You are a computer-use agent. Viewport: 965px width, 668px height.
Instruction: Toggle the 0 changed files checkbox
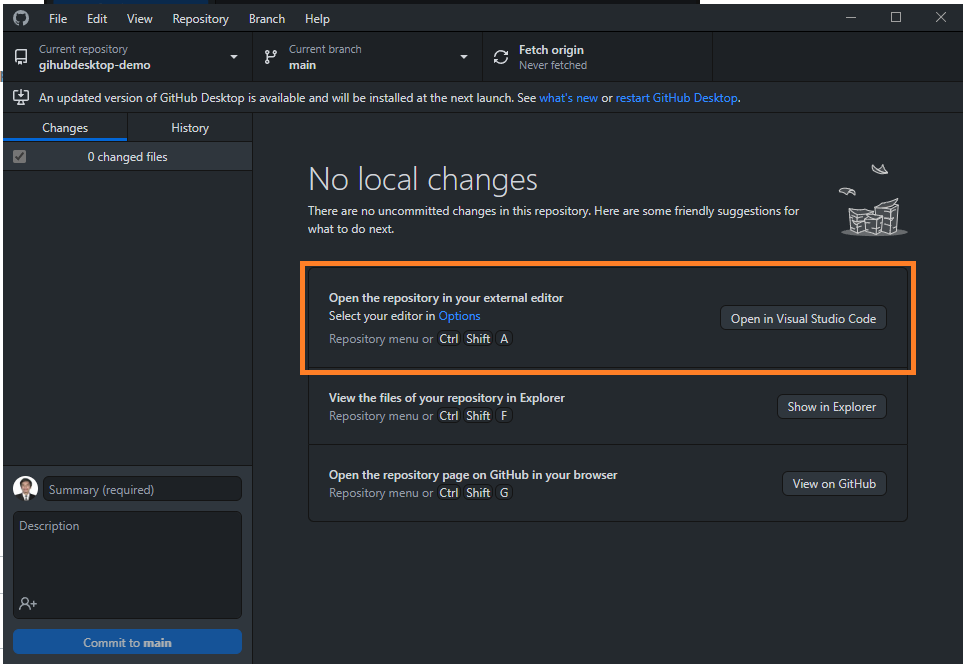20,156
